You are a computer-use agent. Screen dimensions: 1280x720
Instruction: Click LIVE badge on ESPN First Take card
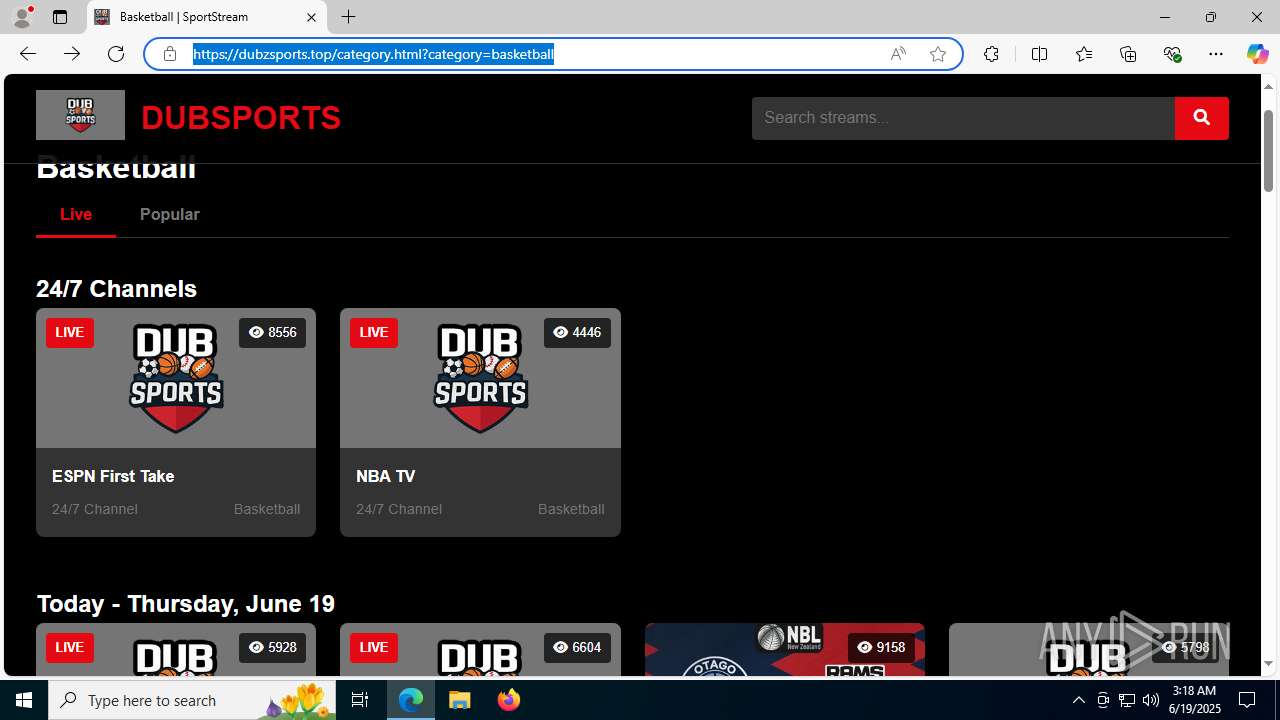tap(70, 332)
